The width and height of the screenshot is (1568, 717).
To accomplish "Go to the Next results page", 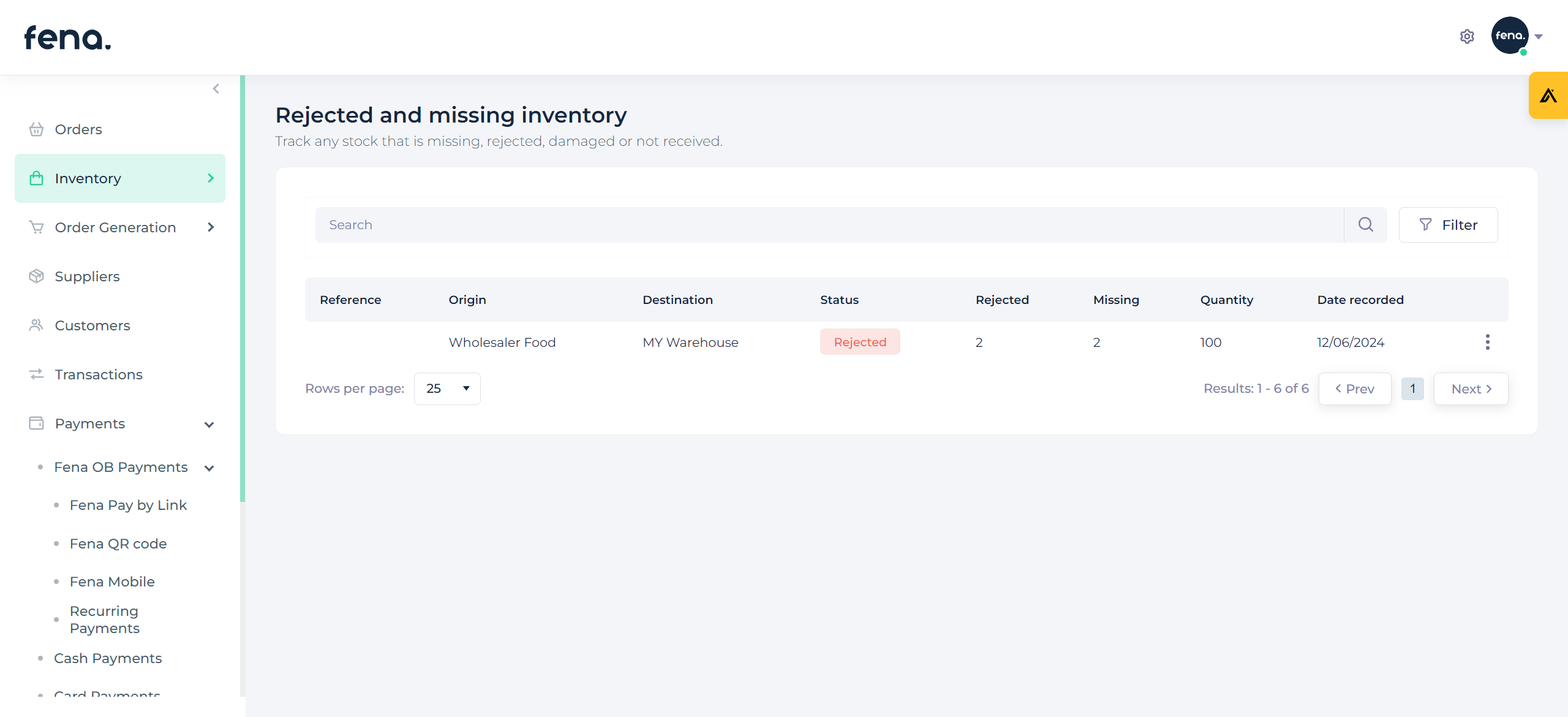I will tap(1471, 389).
